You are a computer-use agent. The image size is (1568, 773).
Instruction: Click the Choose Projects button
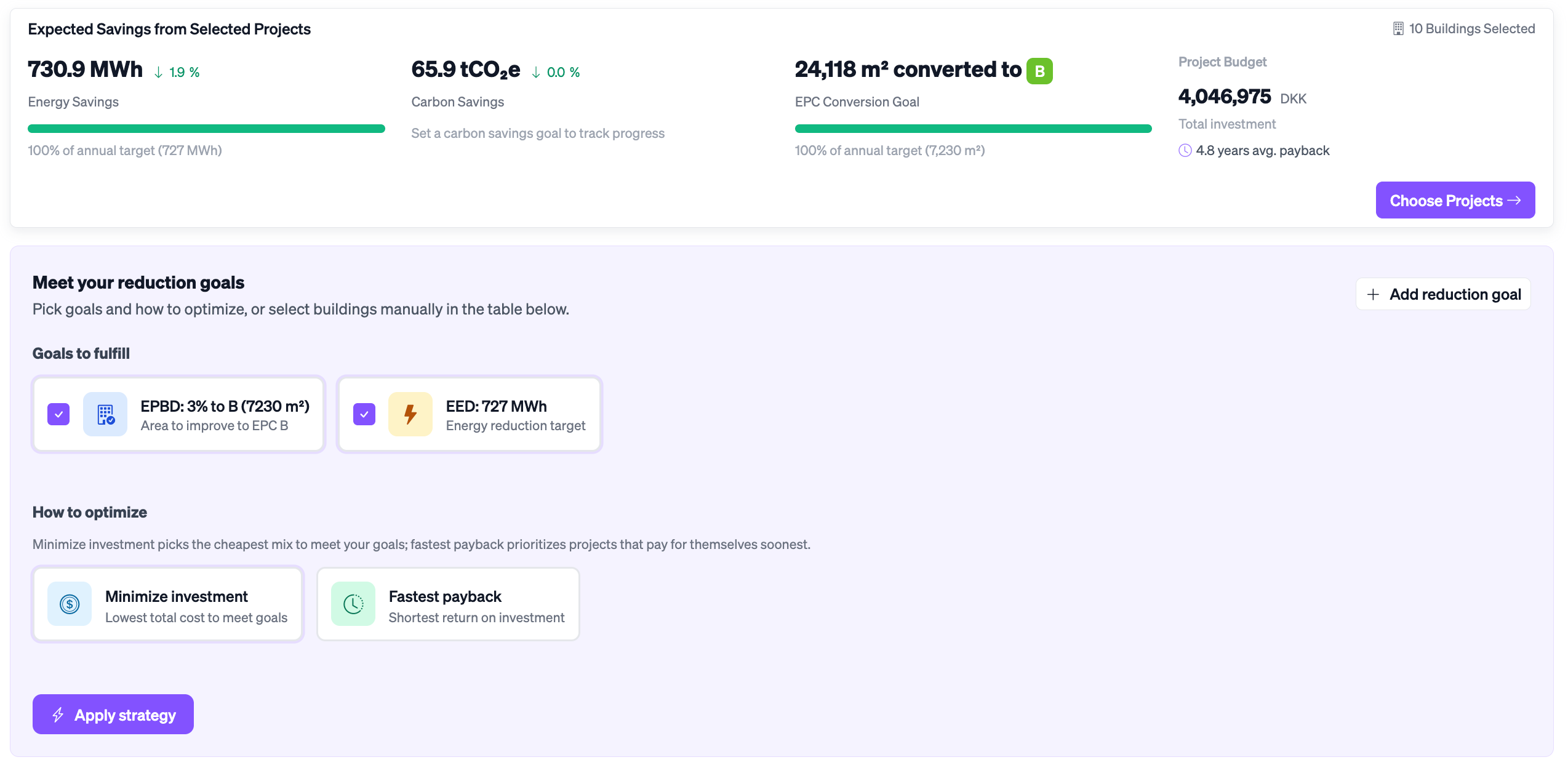(1455, 200)
